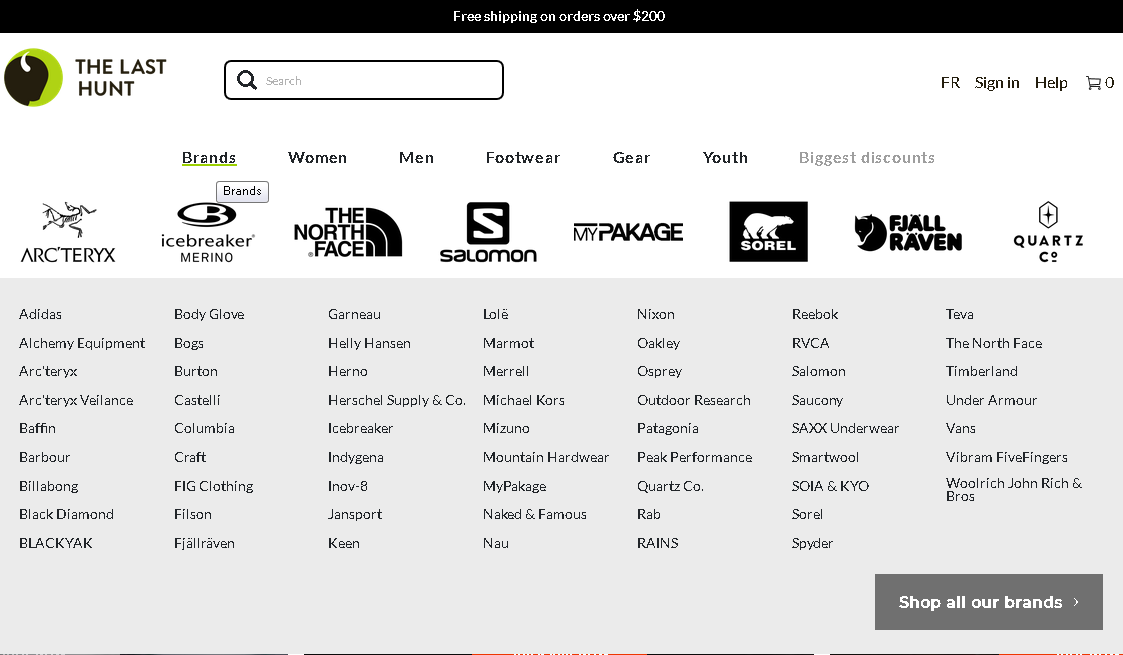Click Shop all our brands button
Viewport: 1123px width, 655px height.
pyautogui.click(x=988, y=602)
